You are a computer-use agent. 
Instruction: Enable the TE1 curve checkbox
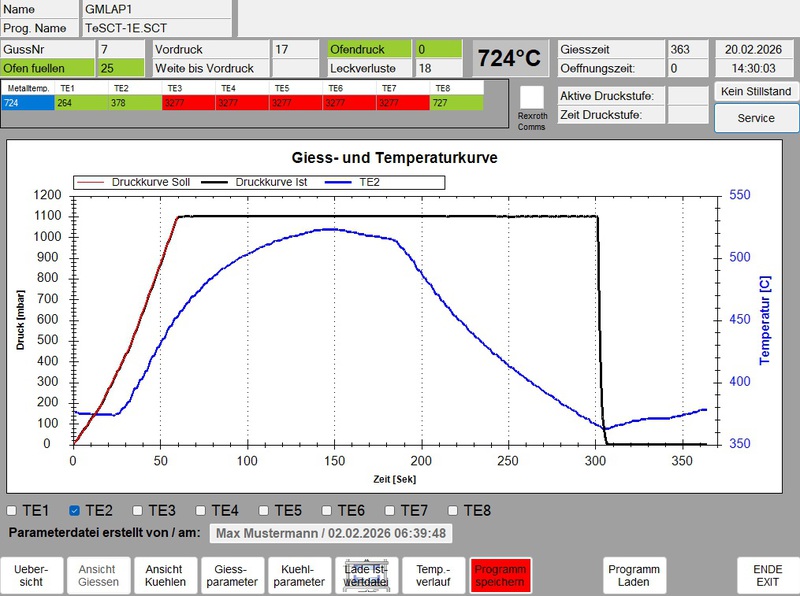pyautogui.click(x=13, y=511)
